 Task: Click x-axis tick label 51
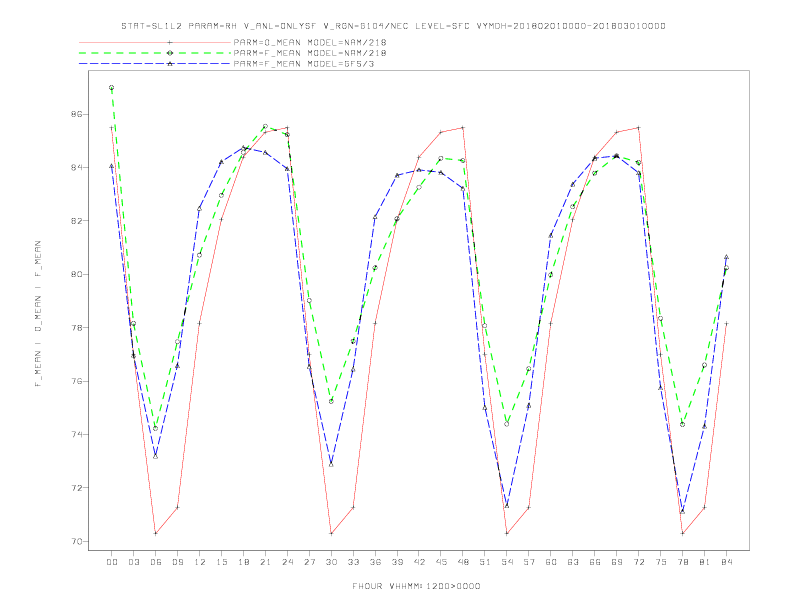(x=485, y=562)
